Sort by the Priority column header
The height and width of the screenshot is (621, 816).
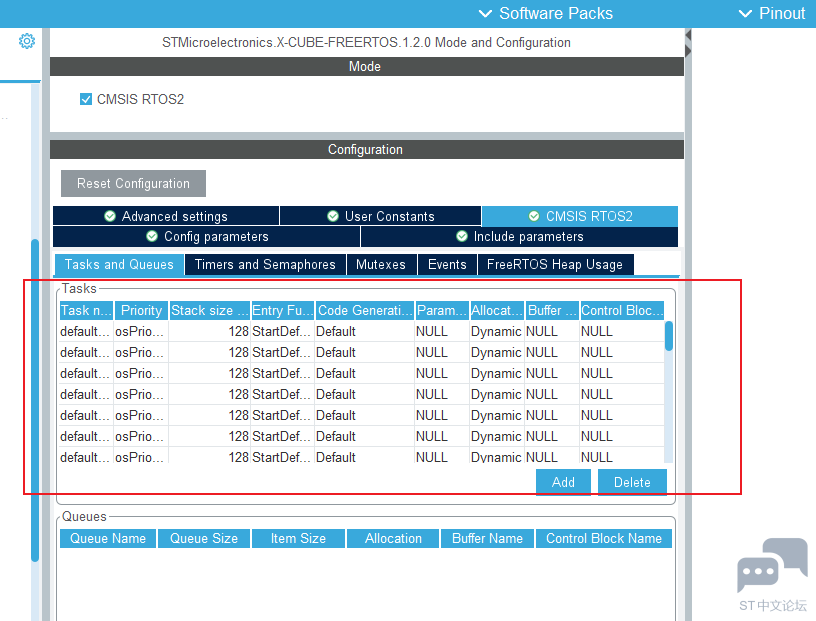point(141,310)
